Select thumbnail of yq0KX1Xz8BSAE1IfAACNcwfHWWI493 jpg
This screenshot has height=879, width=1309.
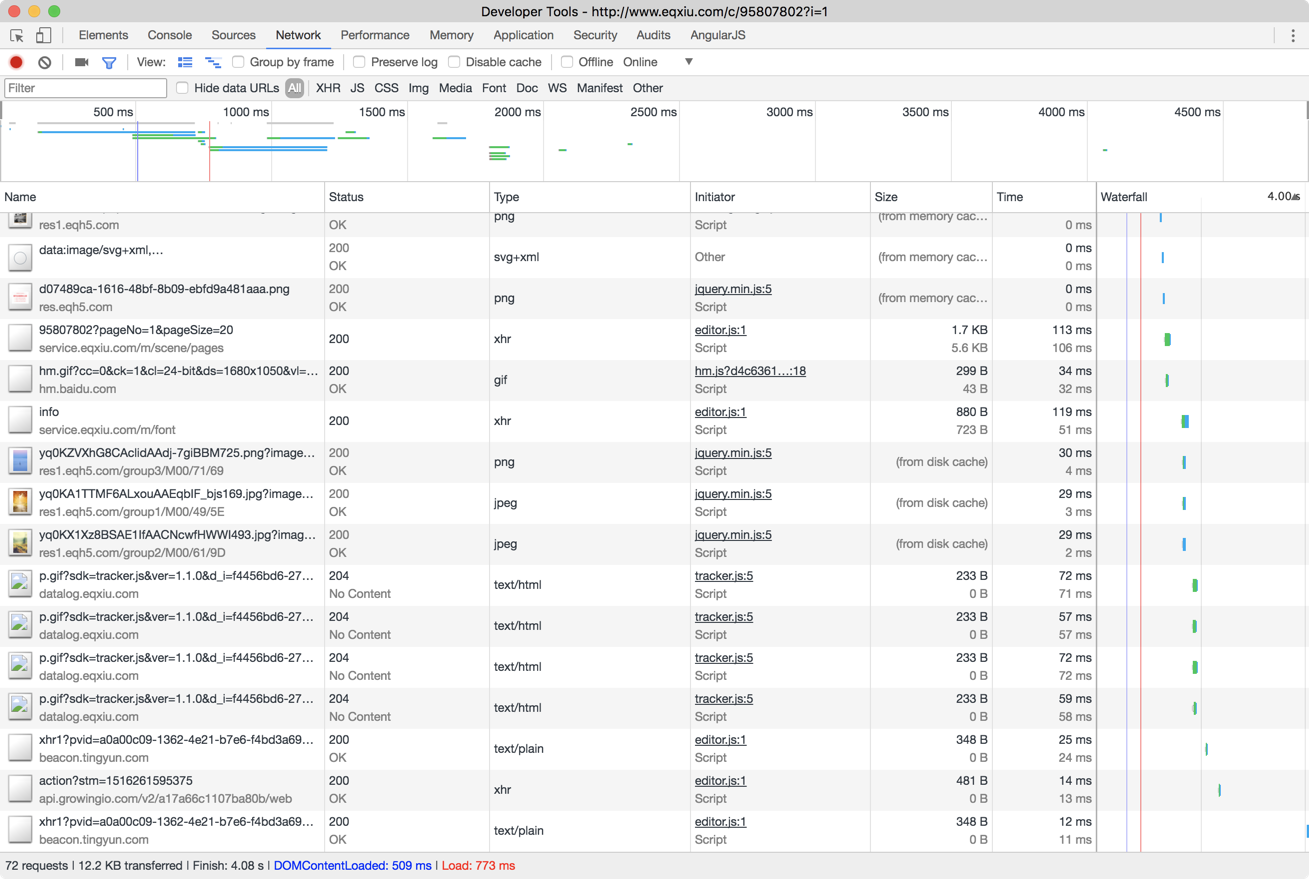pyautogui.click(x=20, y=544)
